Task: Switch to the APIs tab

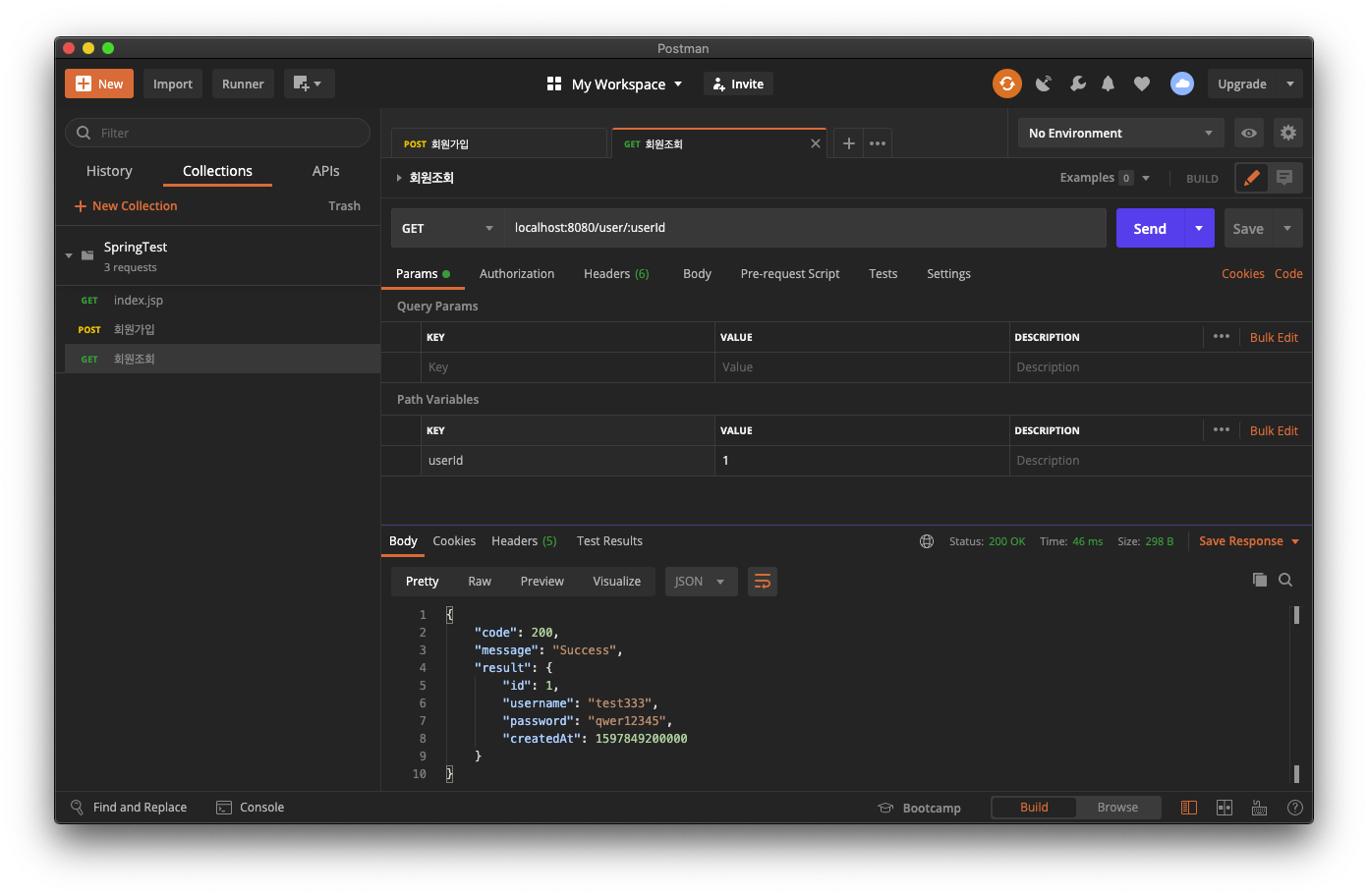Action: pyautogui.click(x=326, y=171)
